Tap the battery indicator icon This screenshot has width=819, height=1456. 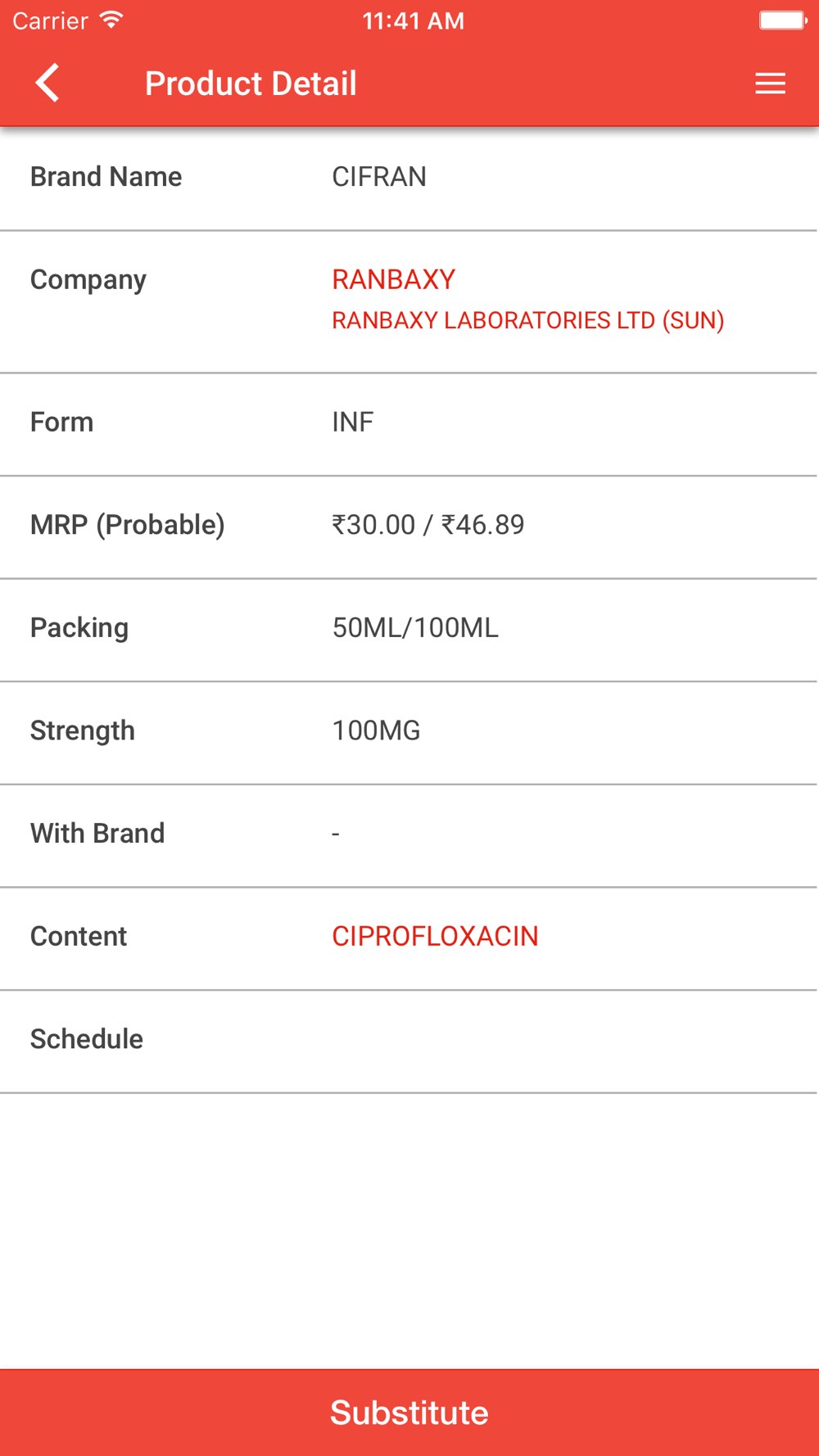tap(783, 20)
